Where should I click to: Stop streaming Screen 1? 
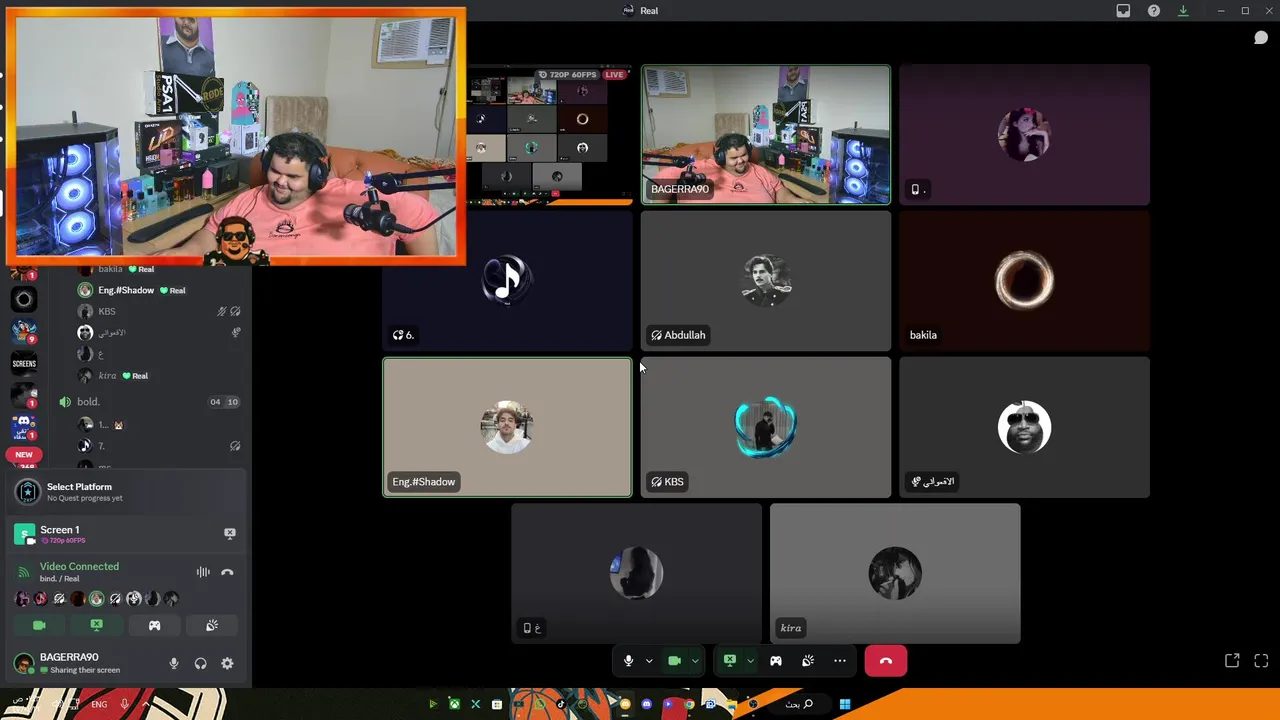230,533
